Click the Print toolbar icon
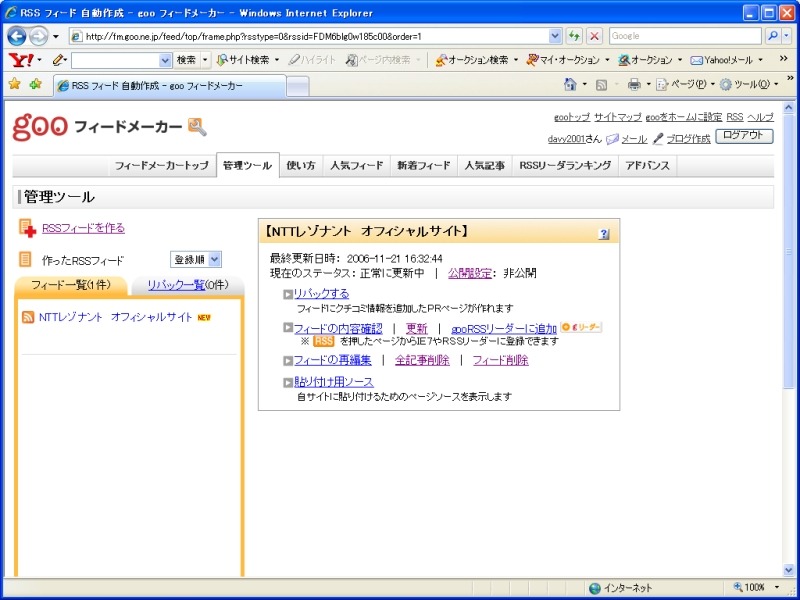The width and height of the screenshot is (800, 600). (634, 85)
